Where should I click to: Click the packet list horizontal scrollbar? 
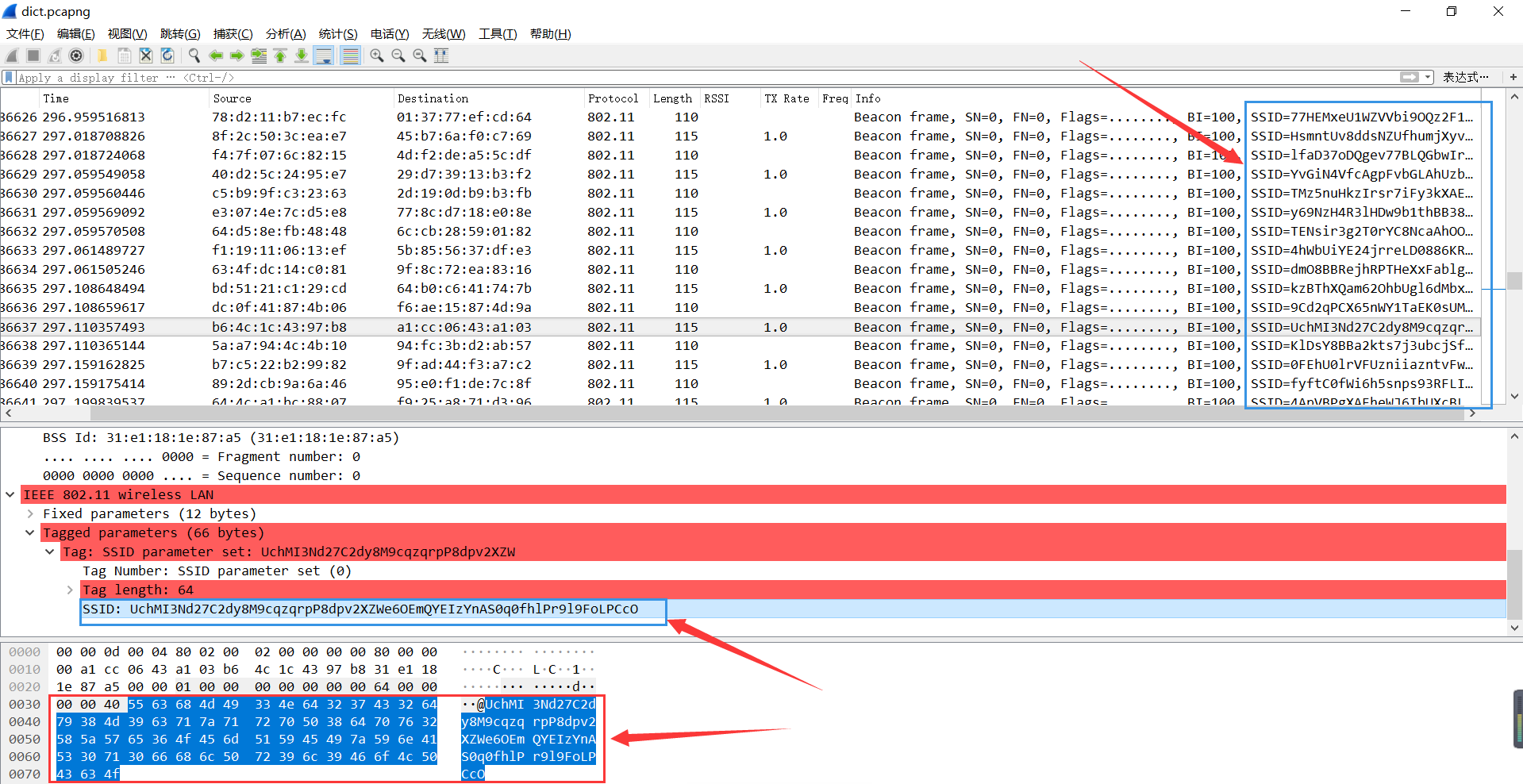(714, 413)
